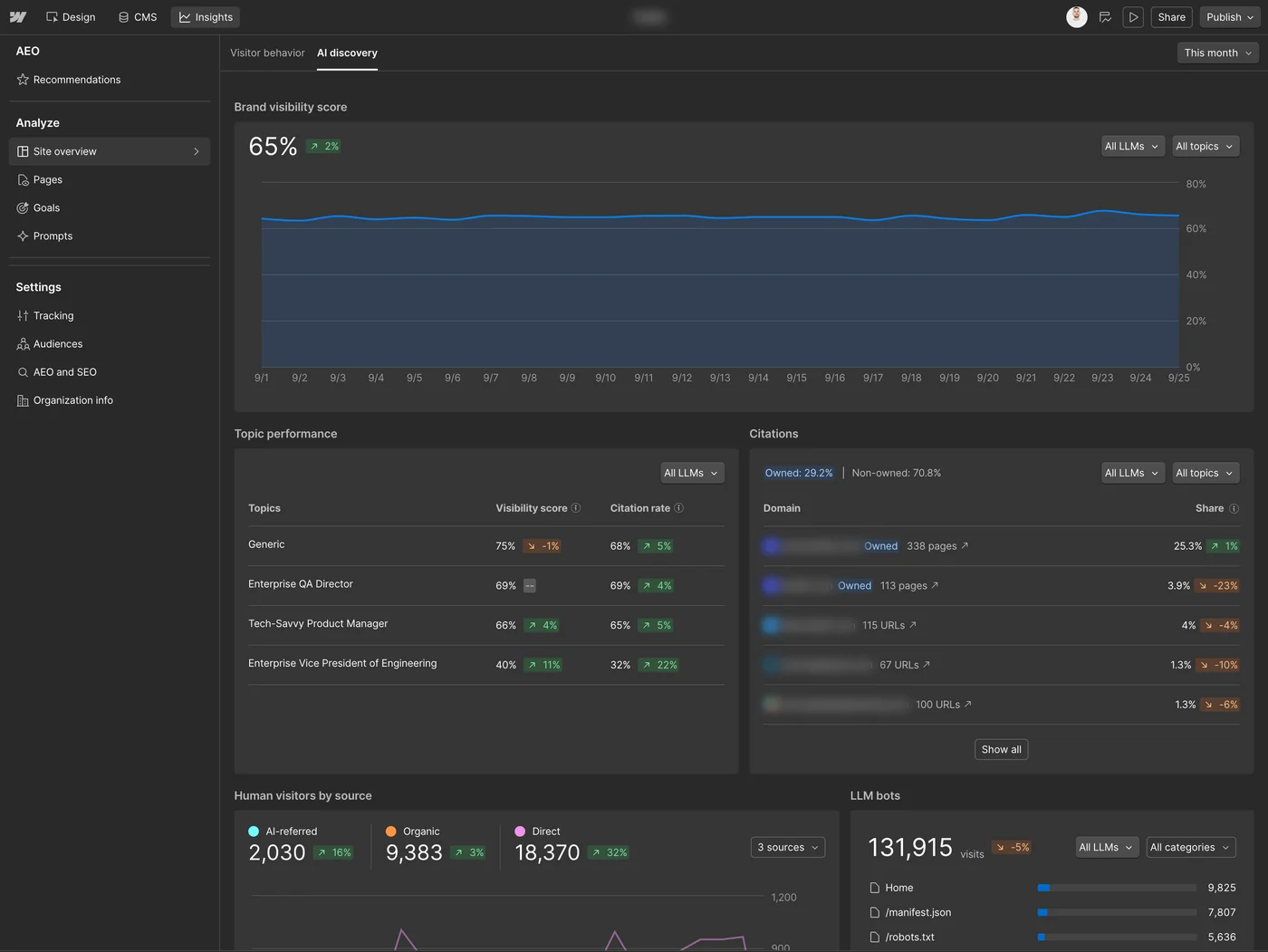This screenshot has width=1268, height=952.
Task: Click the preview play icon
Action: pyautogui.click(x=1133, y=17)
